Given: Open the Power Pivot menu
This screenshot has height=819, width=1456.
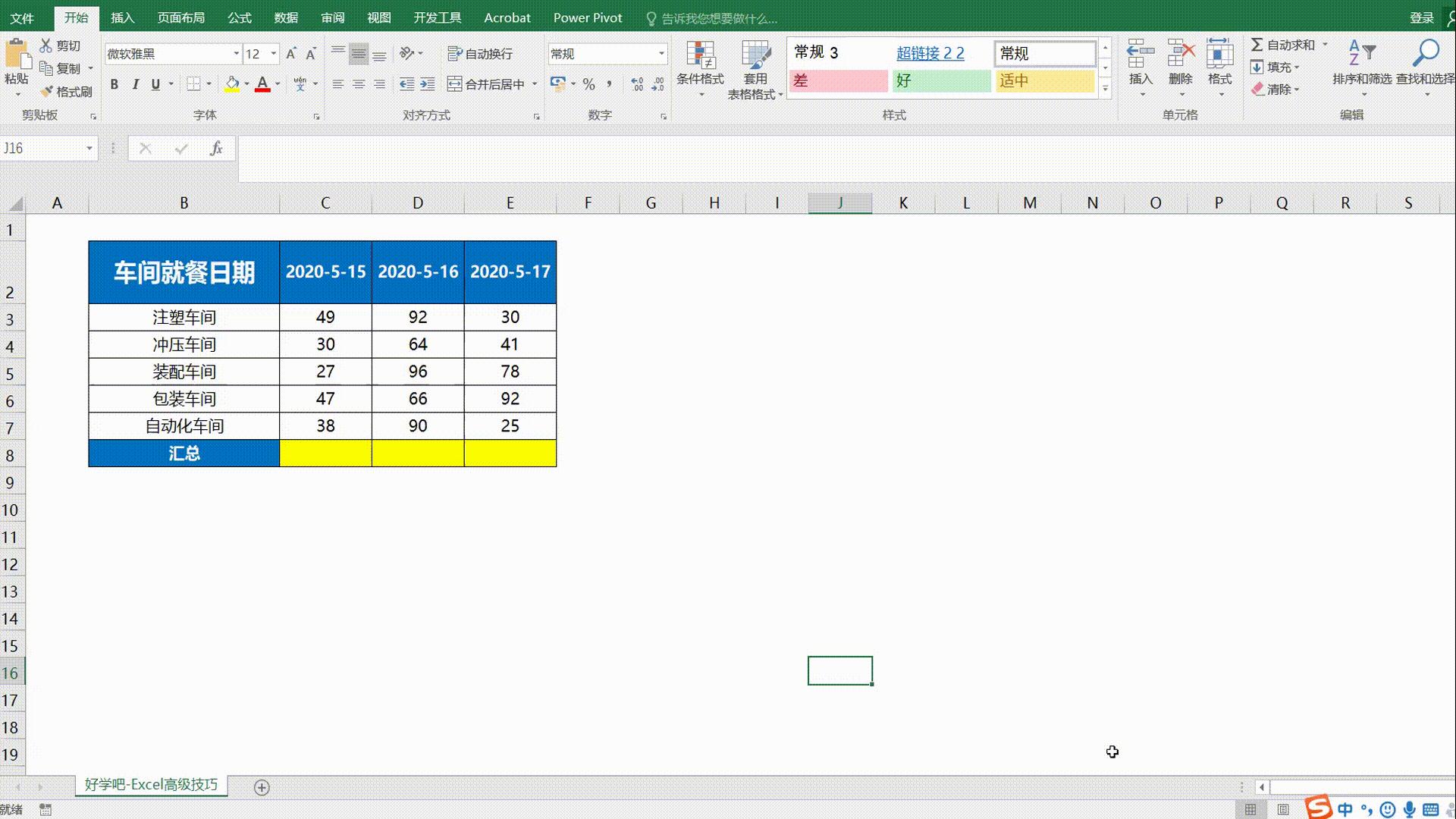Looking at the screenshot, I should pos(588,17).
